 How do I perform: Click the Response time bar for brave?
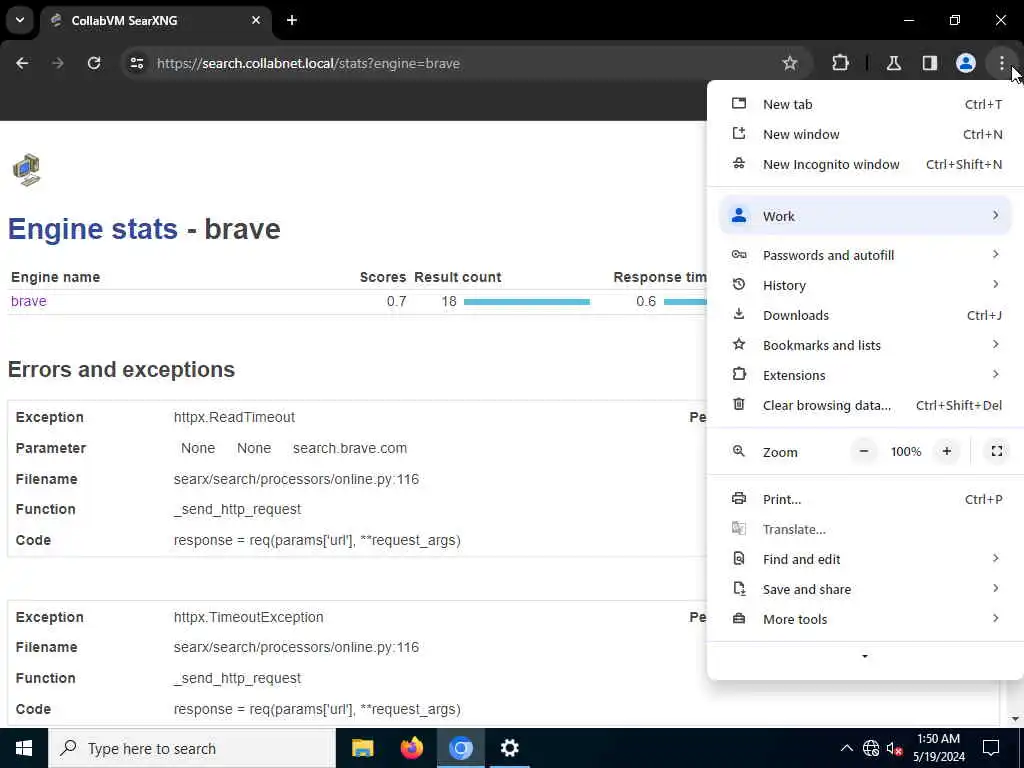[x=685, y=302]
